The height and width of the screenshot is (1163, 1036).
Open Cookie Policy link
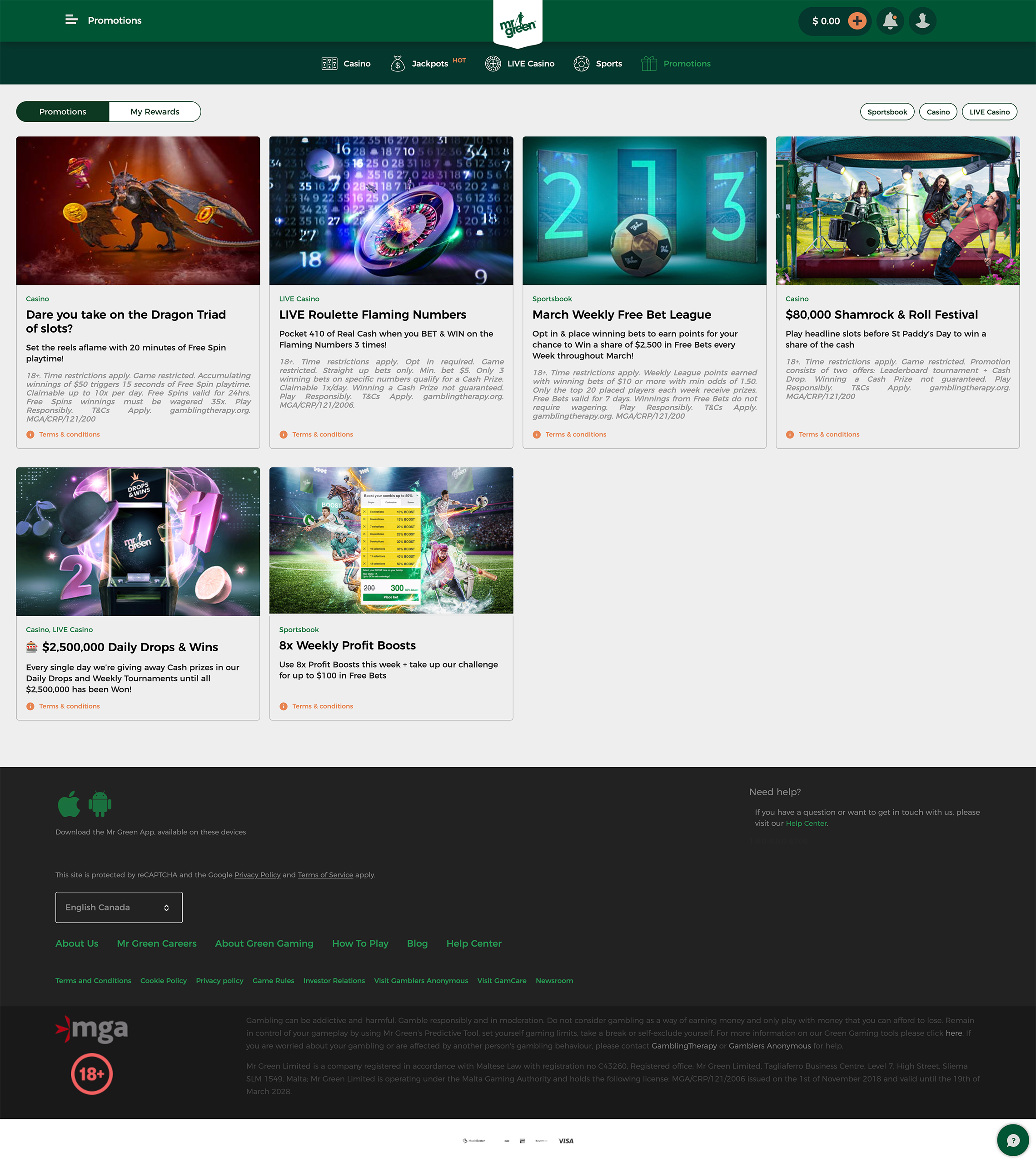click(164, 980)
